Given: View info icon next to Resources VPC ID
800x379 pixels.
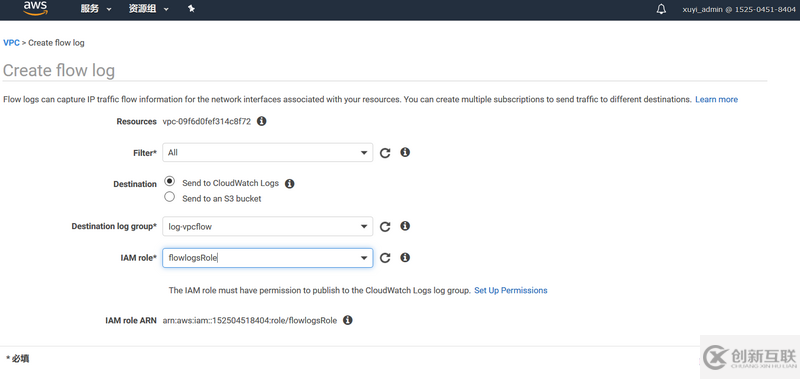Looking at the screenshot, I should point(262,121).
